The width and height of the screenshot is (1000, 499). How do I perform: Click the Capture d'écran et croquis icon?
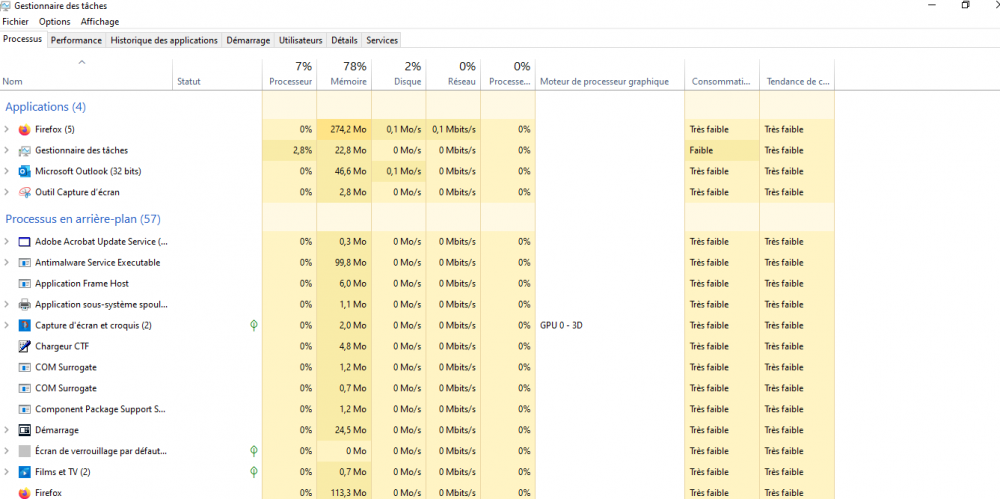coord(25,326)
